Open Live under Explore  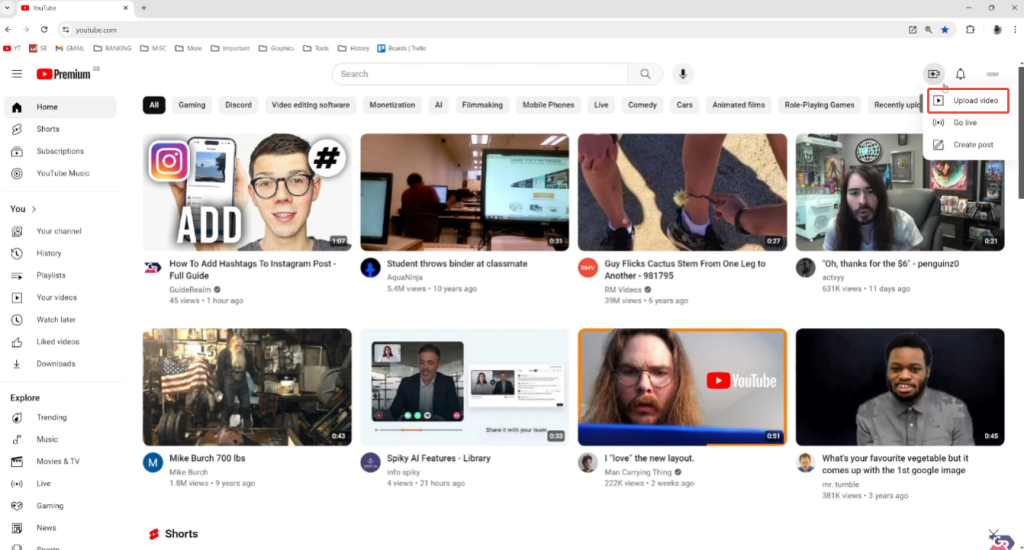[60, 484]
